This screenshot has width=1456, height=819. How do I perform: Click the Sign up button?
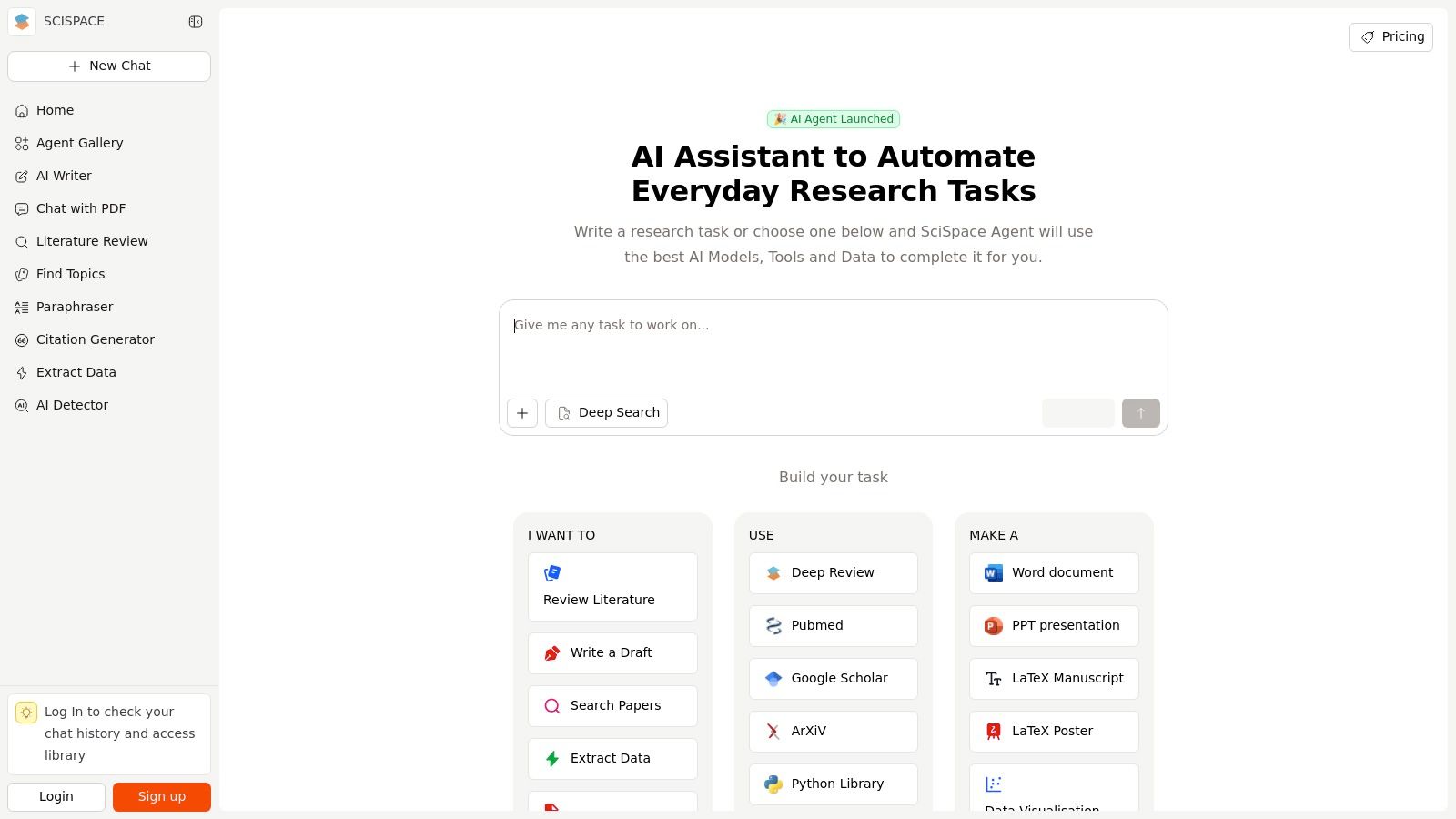(162, 796)
